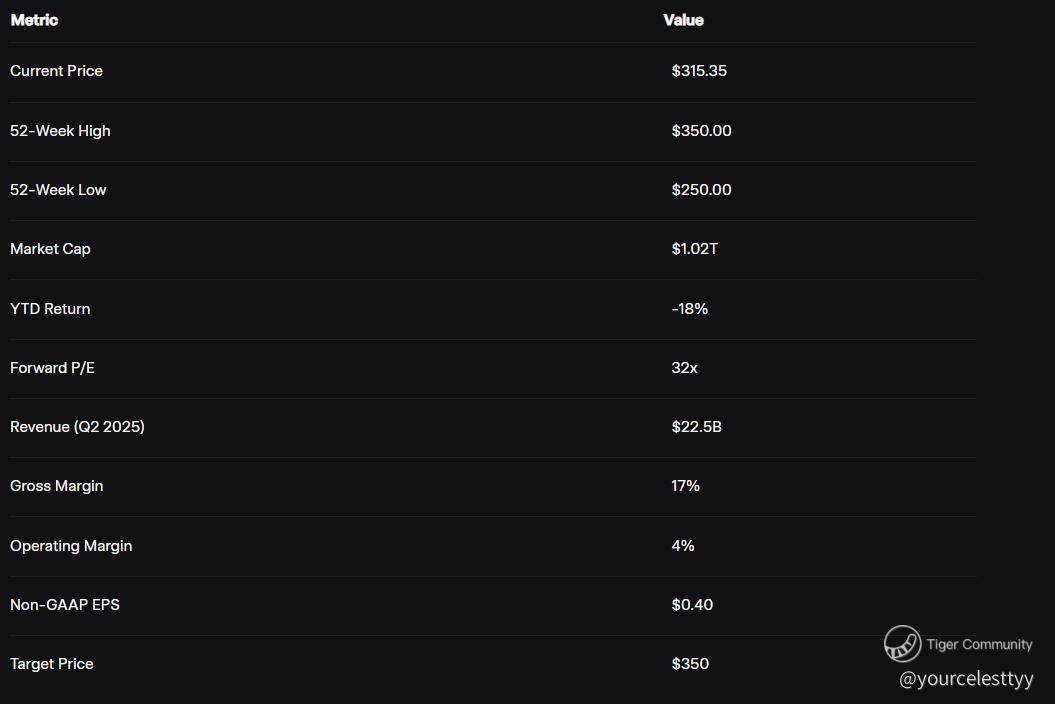Select the -18% return value

689,309
